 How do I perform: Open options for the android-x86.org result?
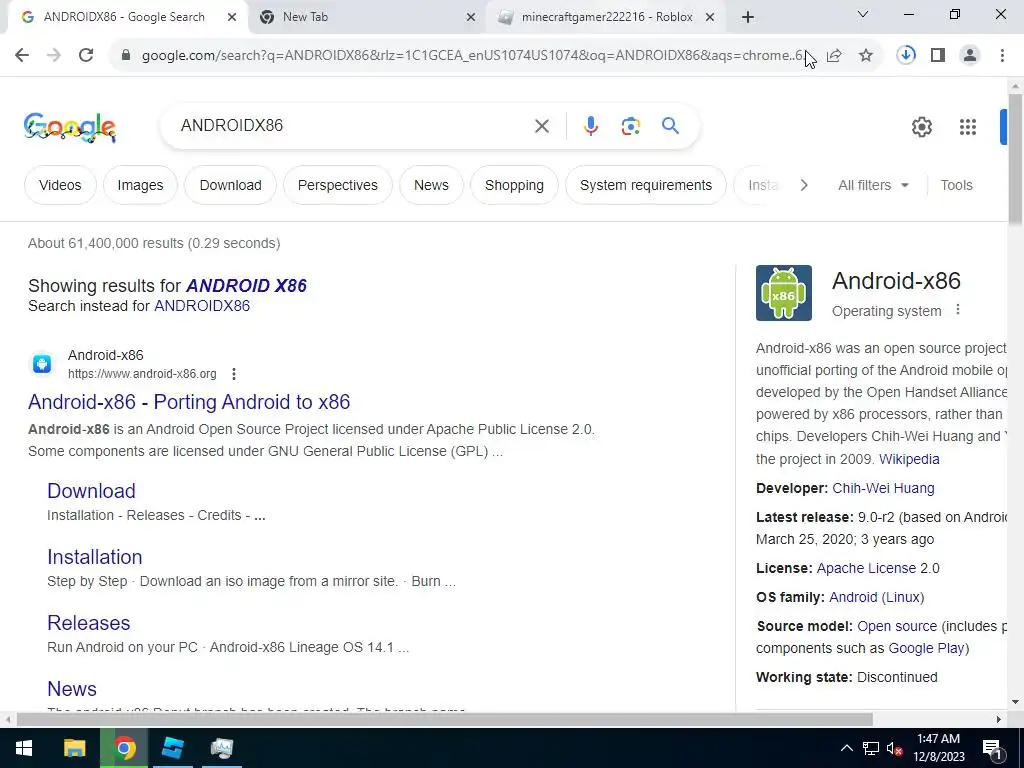(234, 374)
